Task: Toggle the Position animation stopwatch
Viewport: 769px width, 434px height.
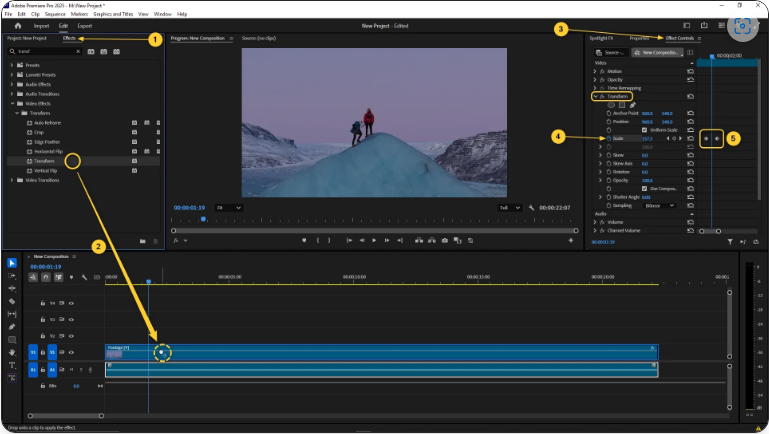Action: click(609, 122)
